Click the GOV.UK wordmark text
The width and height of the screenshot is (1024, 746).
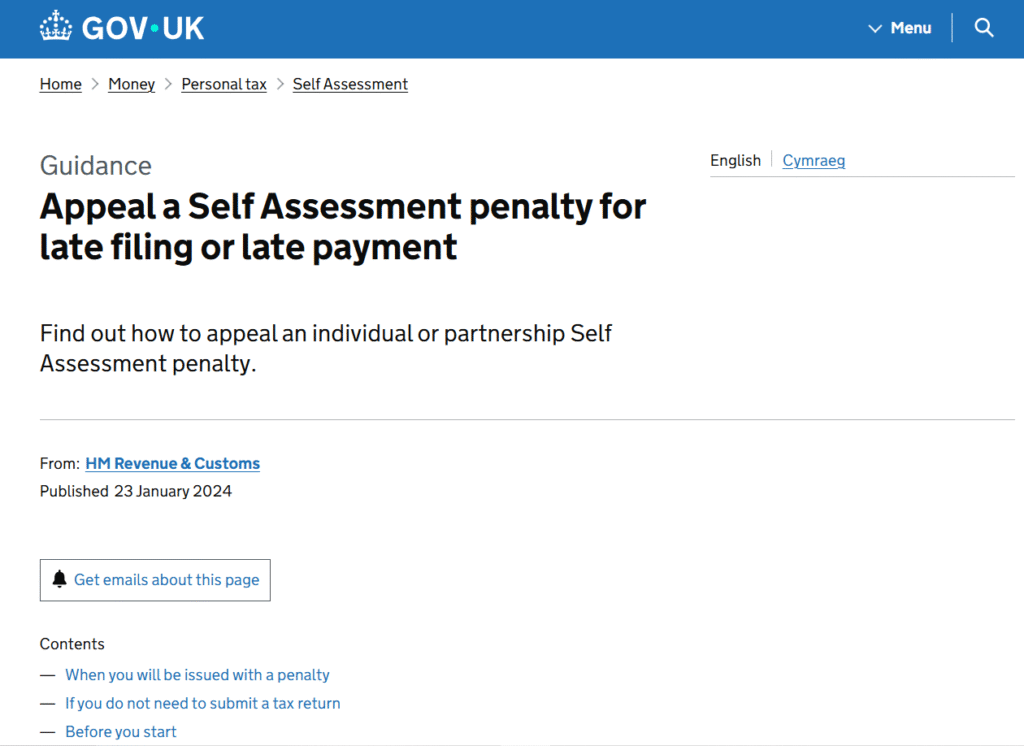click(x=143, y=28)
